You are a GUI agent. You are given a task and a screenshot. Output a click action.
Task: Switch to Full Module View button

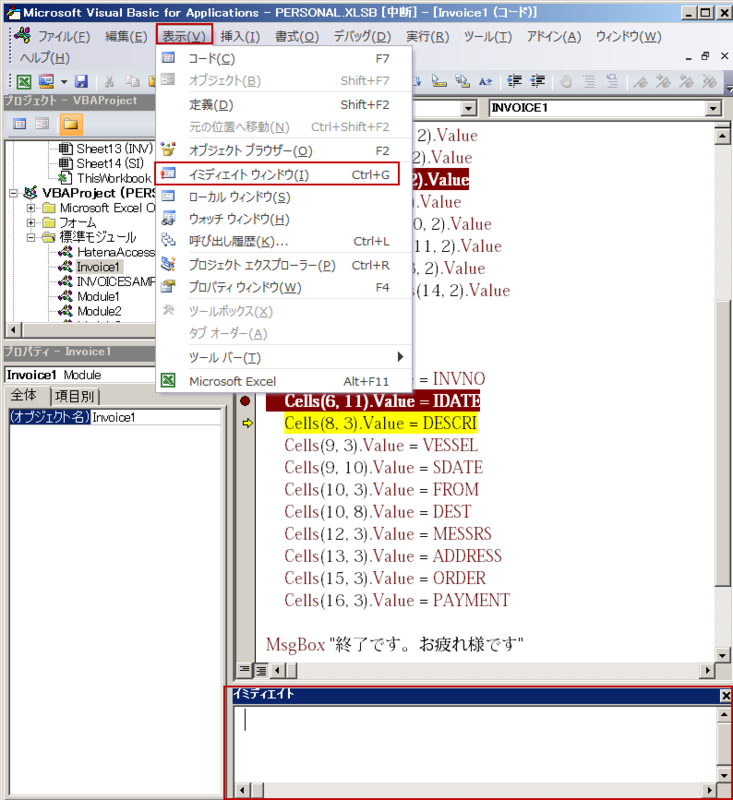pyautogui.click(x=261, y=669)
